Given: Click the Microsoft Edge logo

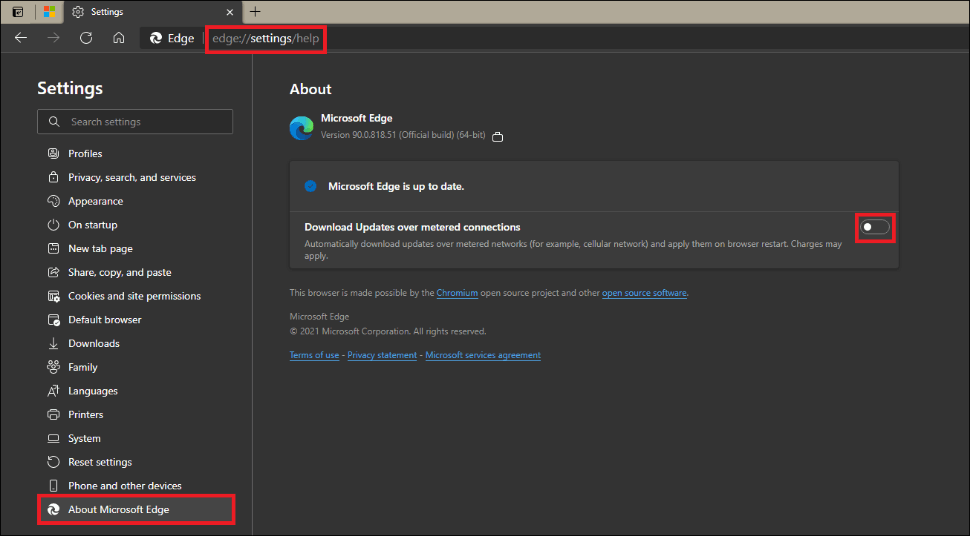Looking at the screenshot, I should 301,128.
